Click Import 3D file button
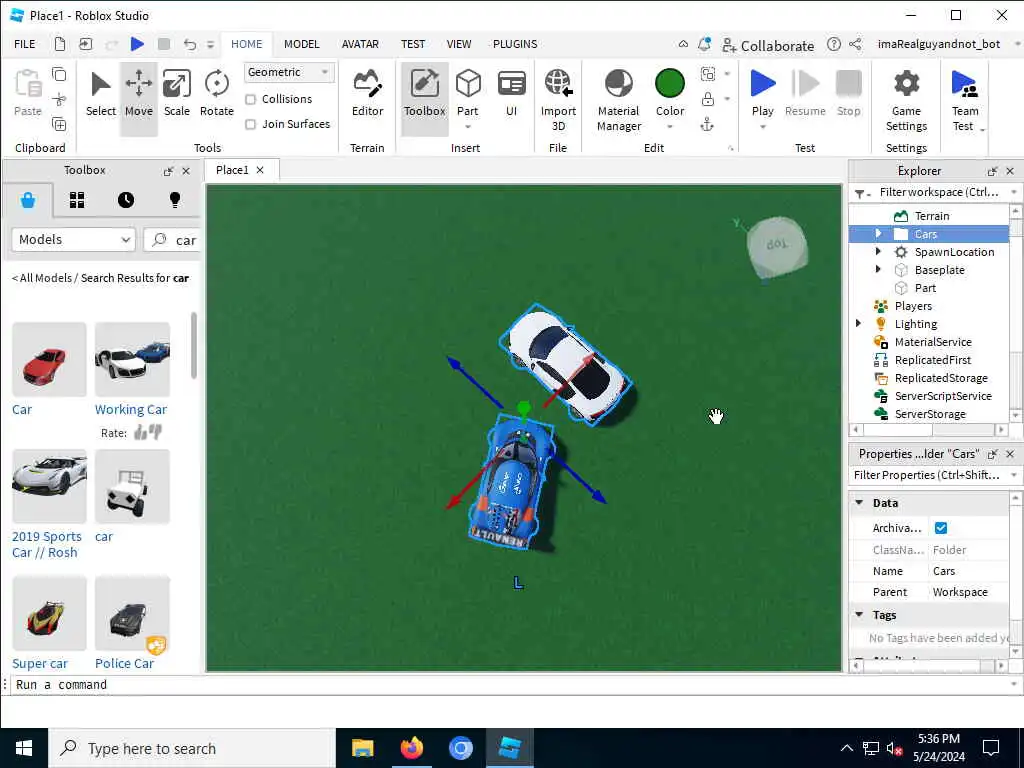The height and width of the screenshot is (768, 1024). point(558,100)
